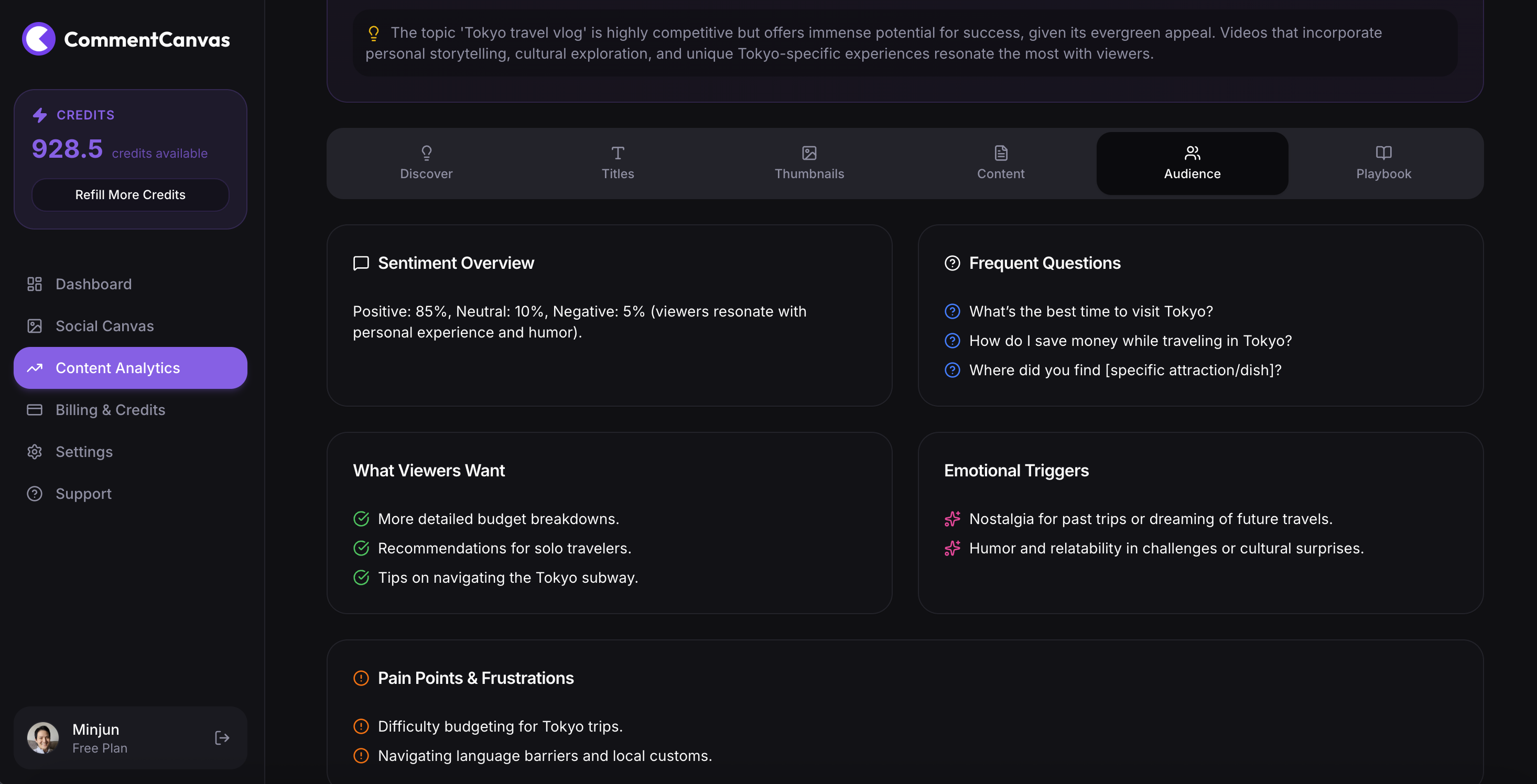
Task: Click Minjun's profile avatar
Action: tap(42, 737)
